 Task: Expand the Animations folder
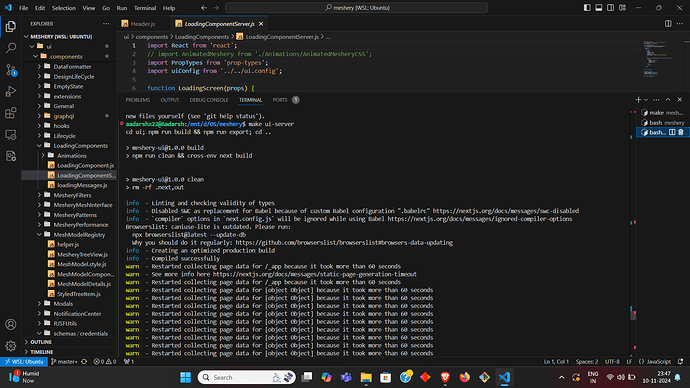(x=43, y=155)
